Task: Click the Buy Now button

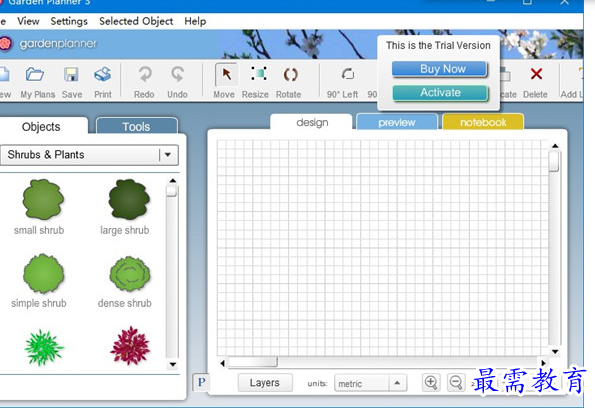Action: (439, 69)
